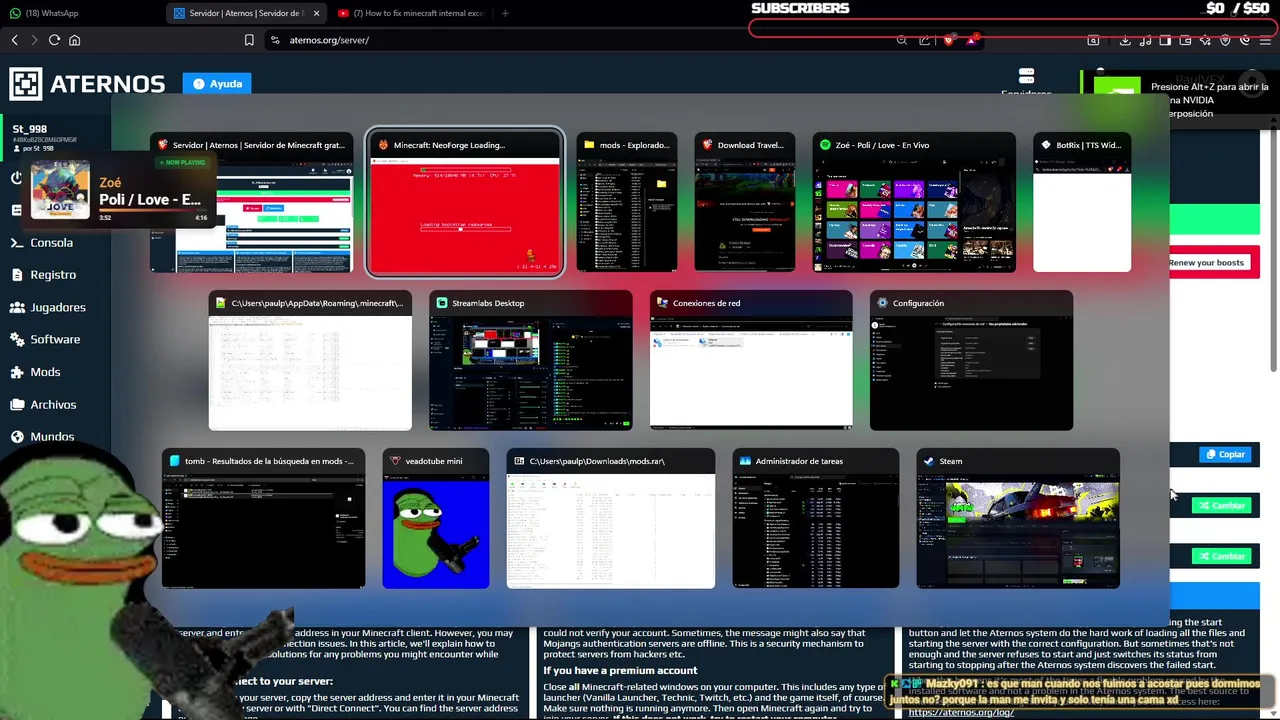This screenshot has height=720, width=1280.
Task: Click the Ayuda help button
Action: coord(217,84)
